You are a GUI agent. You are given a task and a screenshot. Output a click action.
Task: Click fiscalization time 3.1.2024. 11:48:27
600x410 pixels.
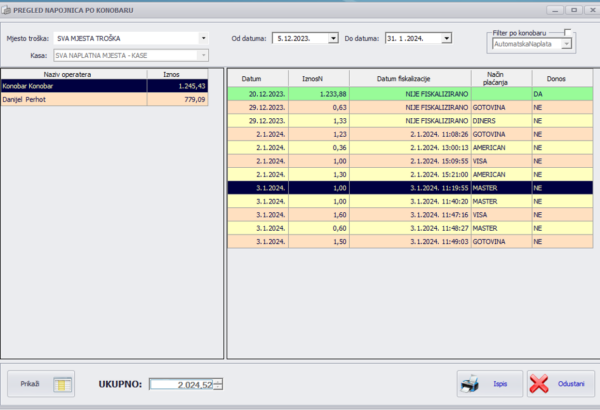tap(410, 228)
